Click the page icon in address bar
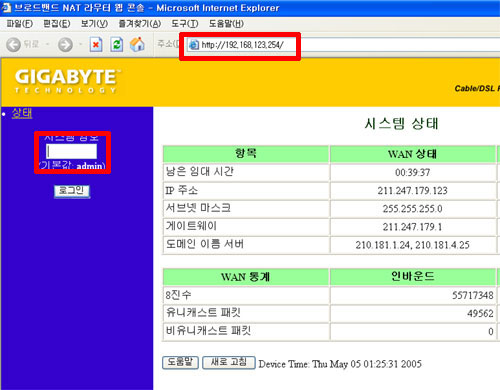This screenshot has width=500, height=390. [194, 45]
